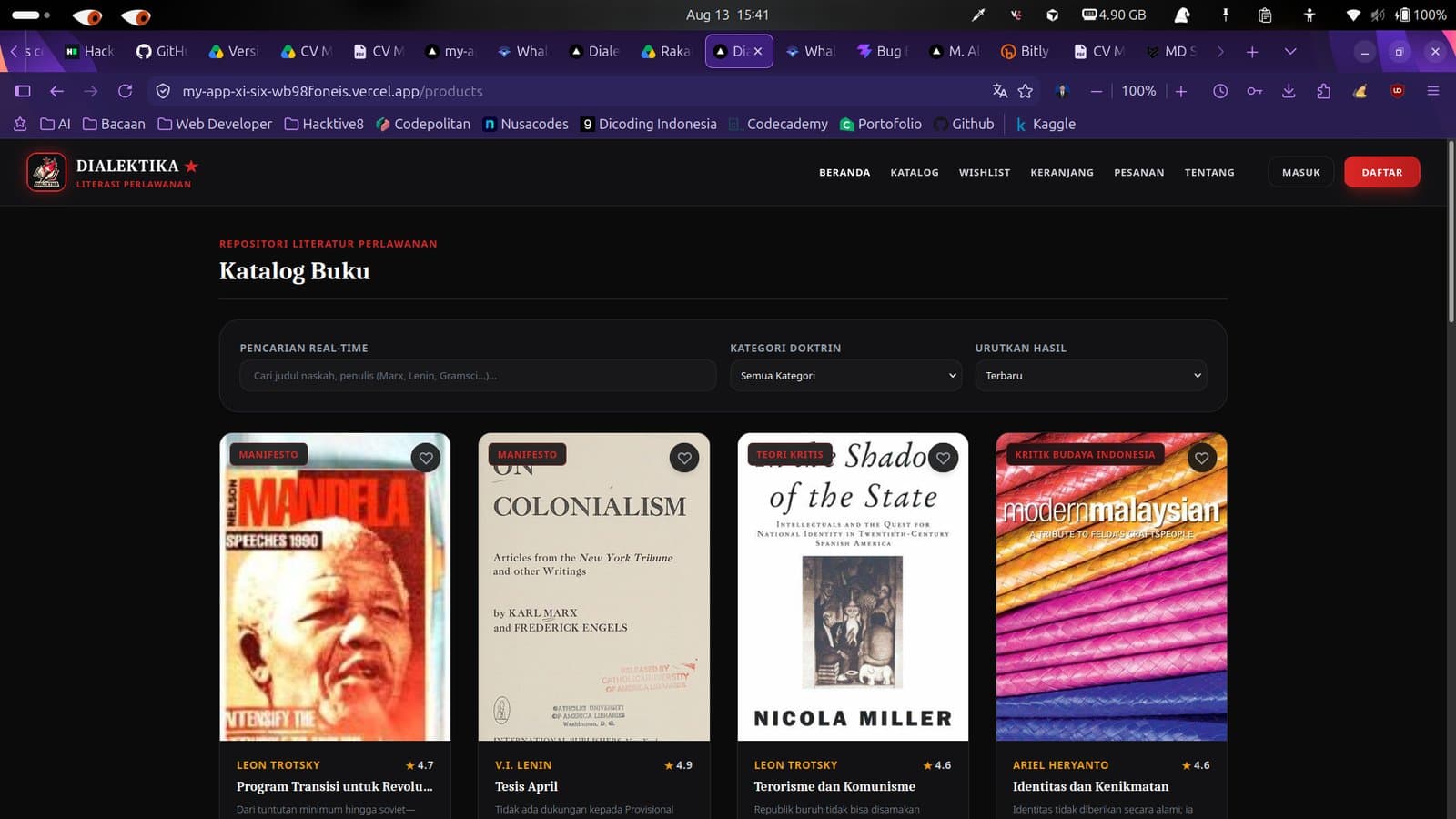Click the uBlock Origin extension icon
This screenshot has height=819, width=1456.
click(x=1398, y=91)
